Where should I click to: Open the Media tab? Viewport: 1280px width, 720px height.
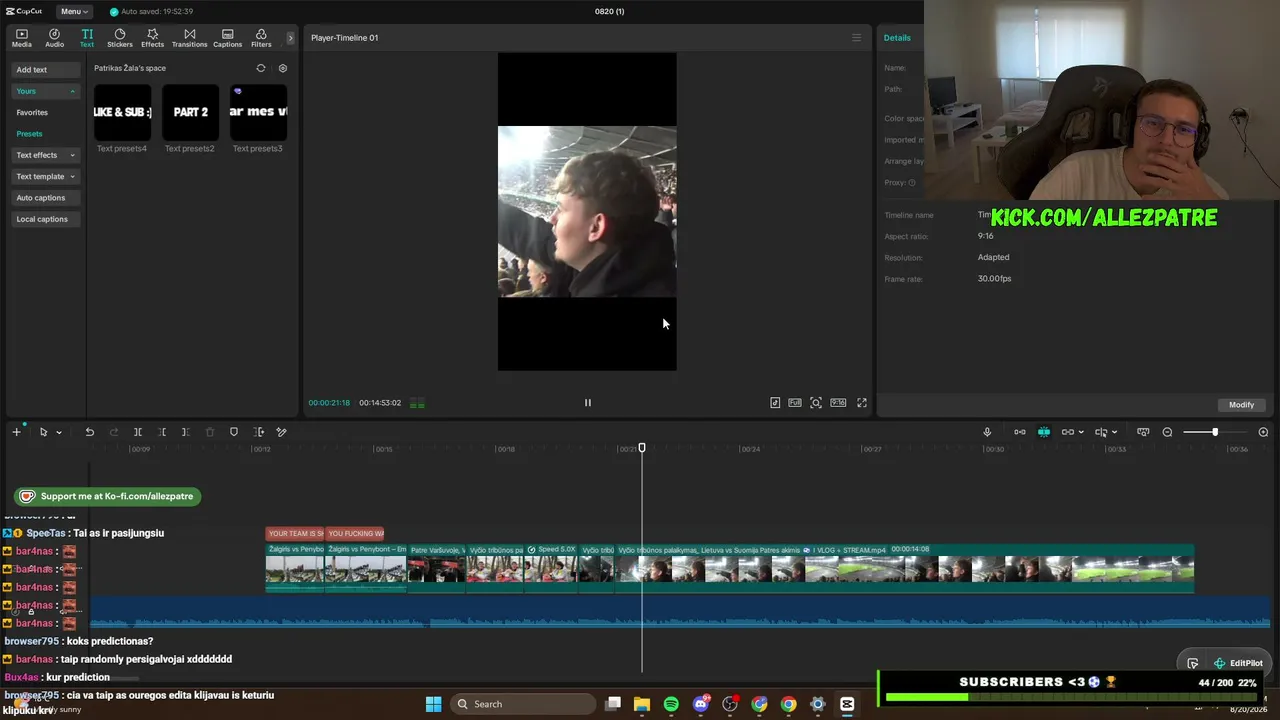click(x=21, y=38)
